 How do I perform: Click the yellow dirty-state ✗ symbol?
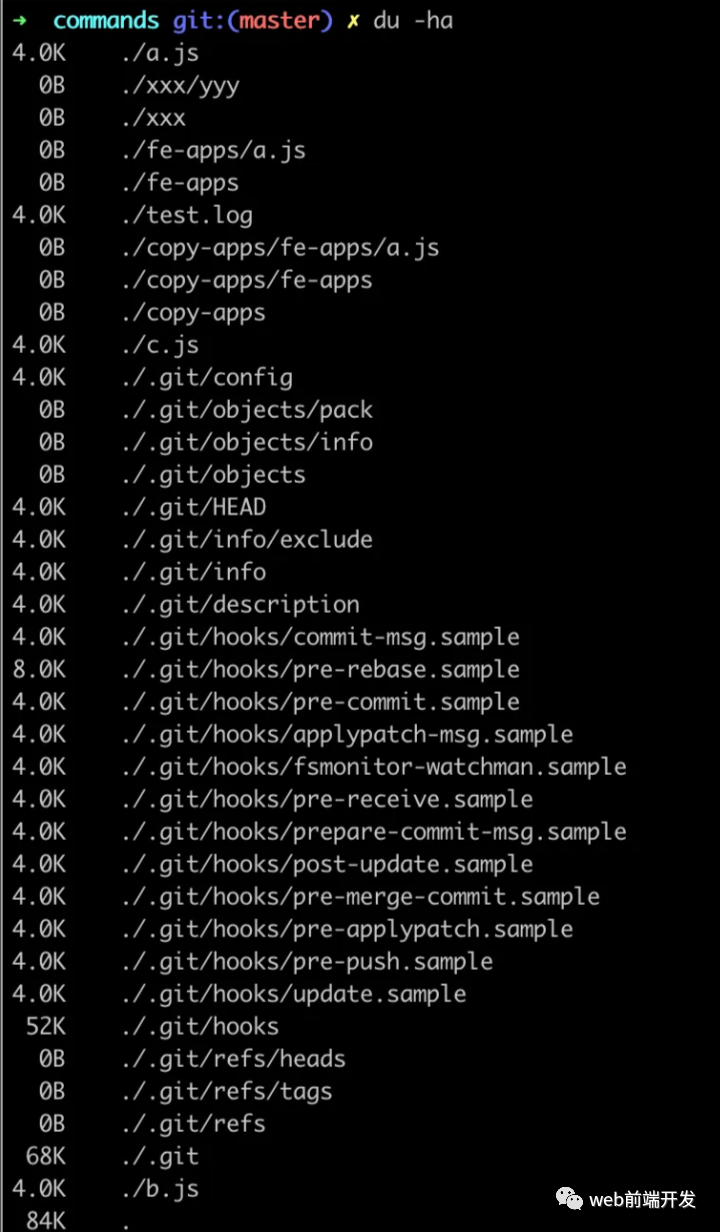pyautogui.click(x=353, y=21)
